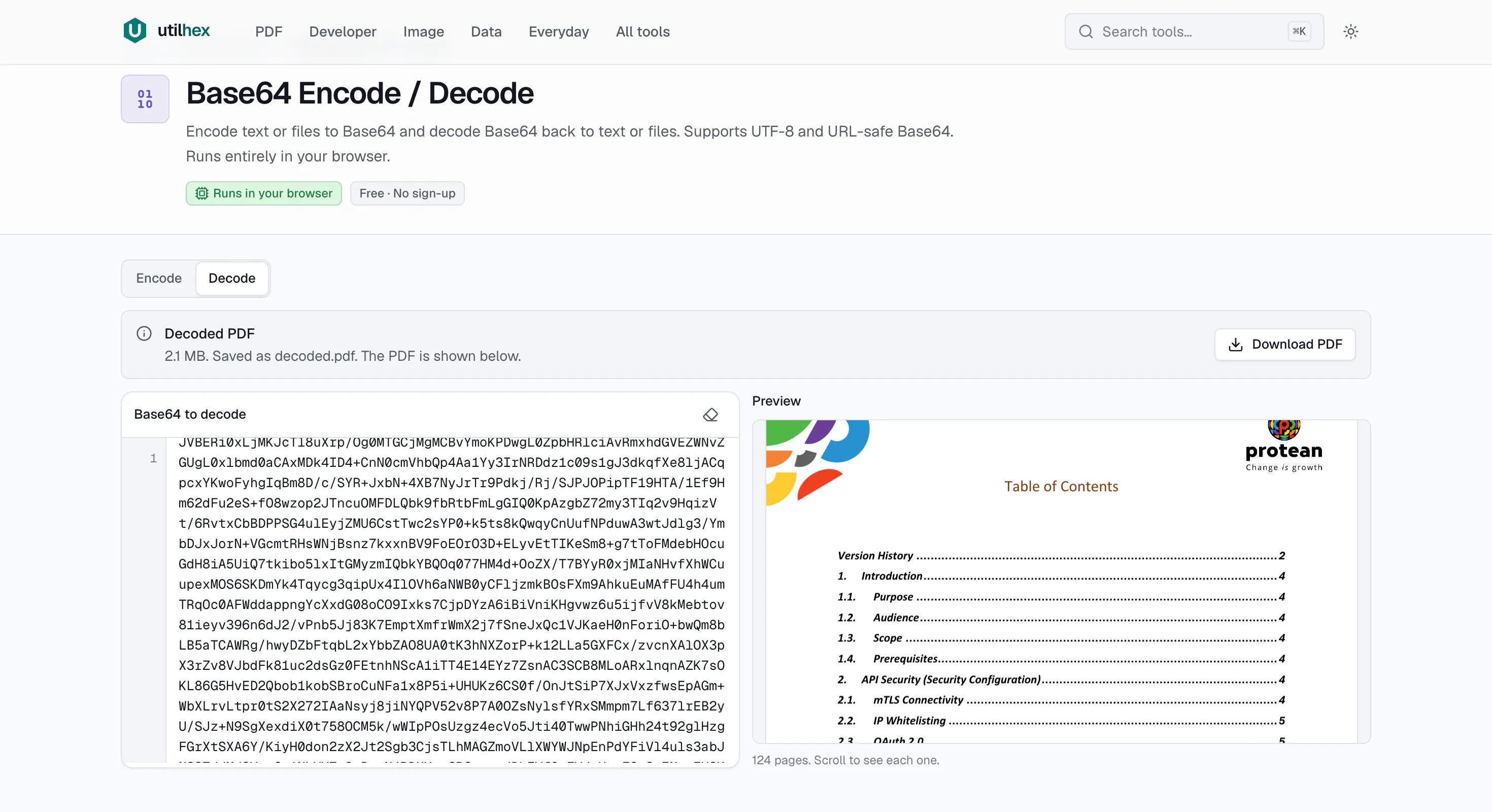Open the PDF menu

click(x=269, y=31)
